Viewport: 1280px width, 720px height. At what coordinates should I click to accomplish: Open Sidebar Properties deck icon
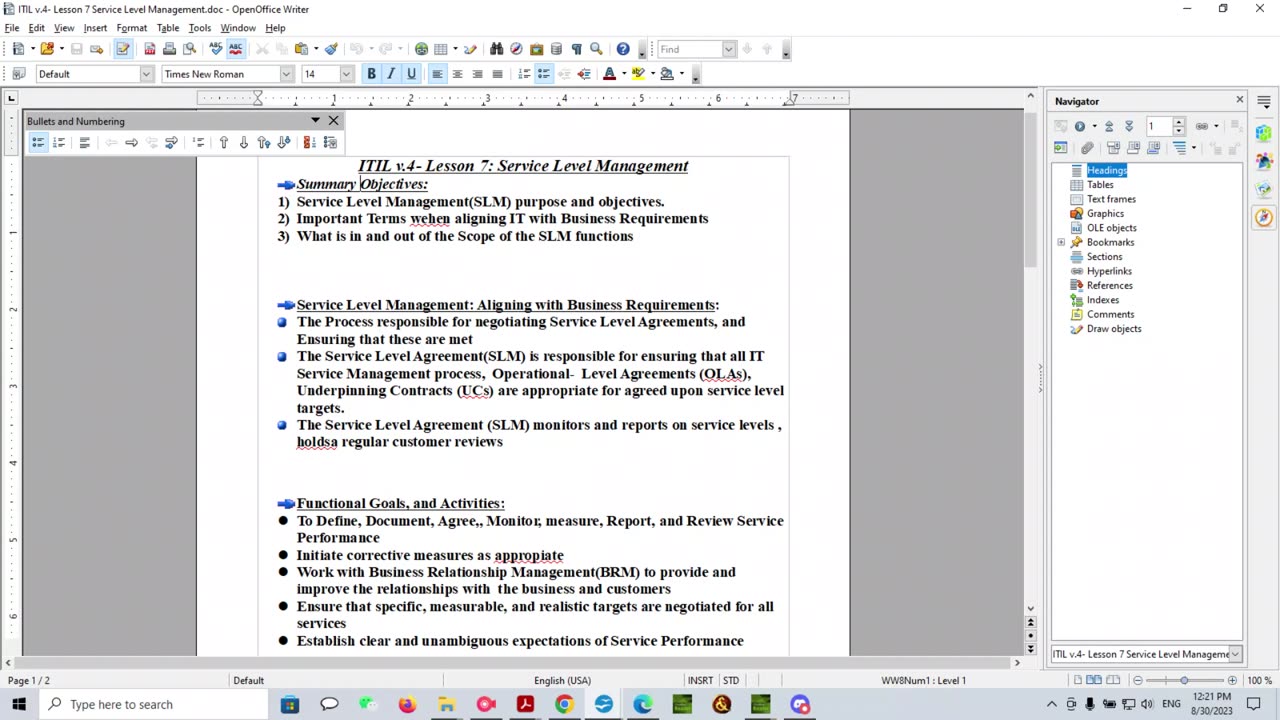coord(1264,132)
